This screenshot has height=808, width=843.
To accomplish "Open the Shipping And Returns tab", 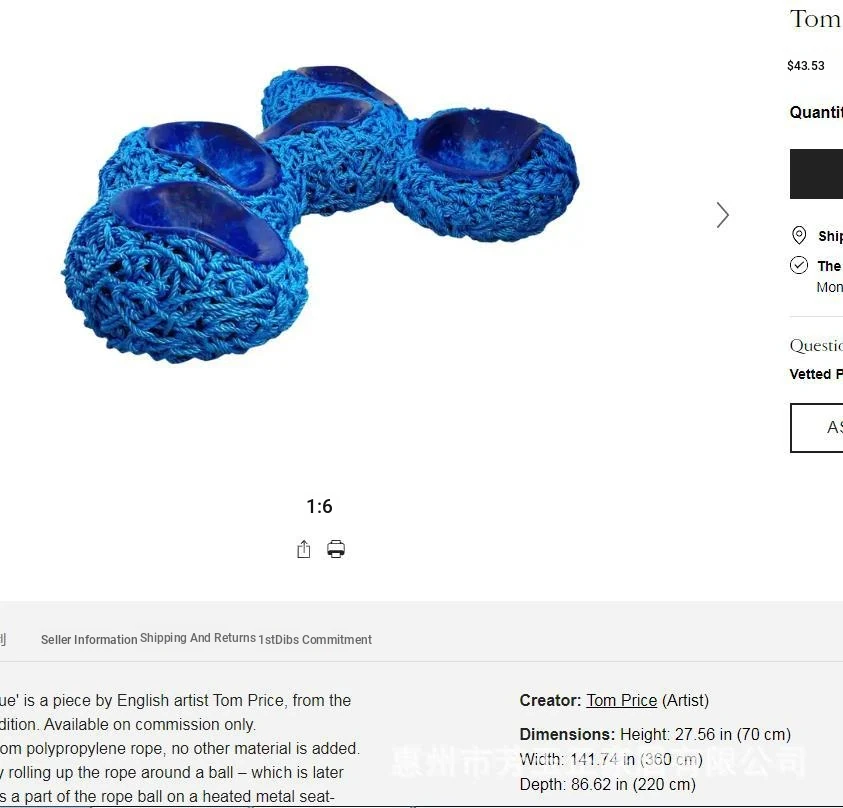I will (198, 638).
